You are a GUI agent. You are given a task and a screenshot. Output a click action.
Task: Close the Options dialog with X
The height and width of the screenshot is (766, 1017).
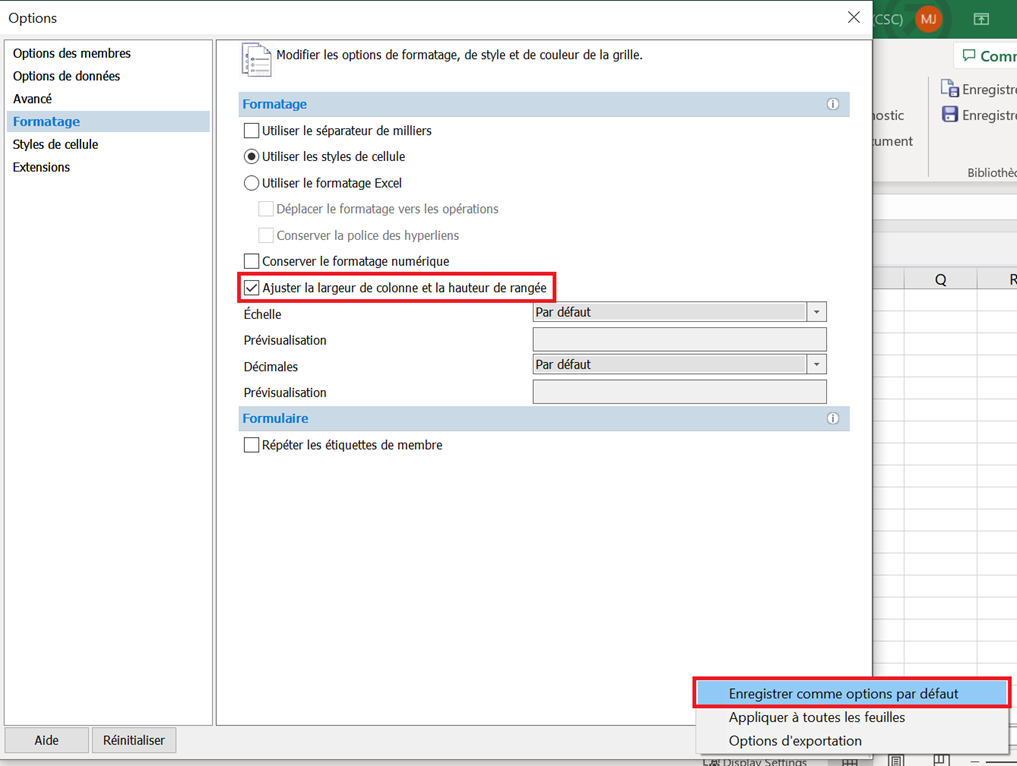[853, 17]
